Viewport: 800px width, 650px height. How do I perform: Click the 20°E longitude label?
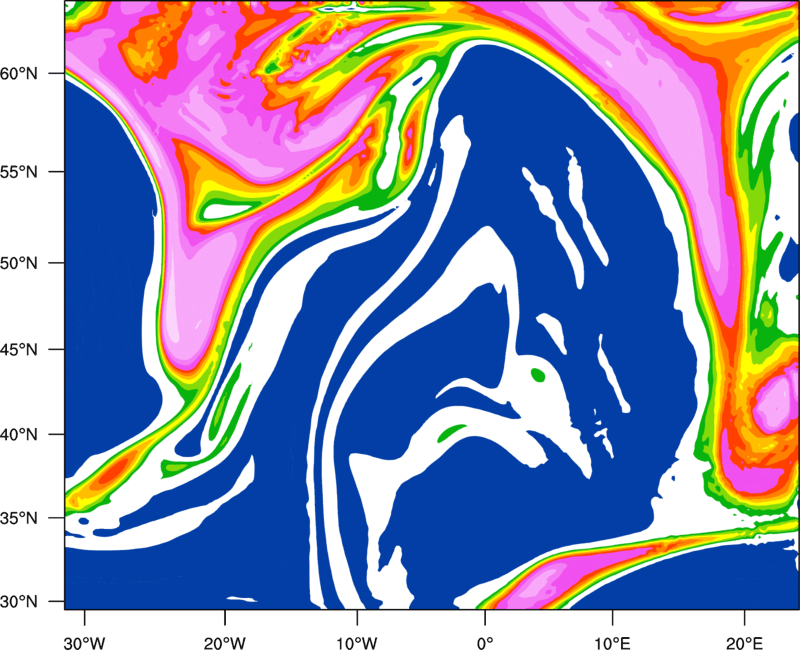pos(744,643)
